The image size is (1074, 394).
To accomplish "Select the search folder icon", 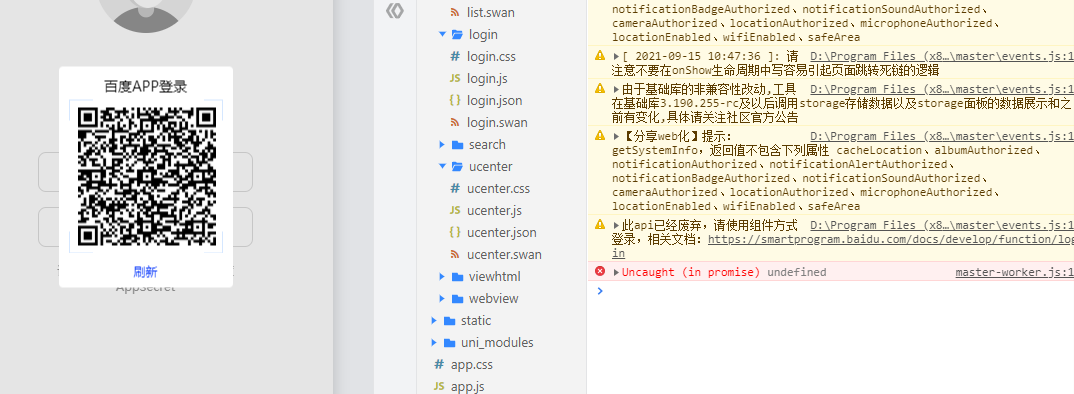I will pyautogui.click(x=458, y=145).
